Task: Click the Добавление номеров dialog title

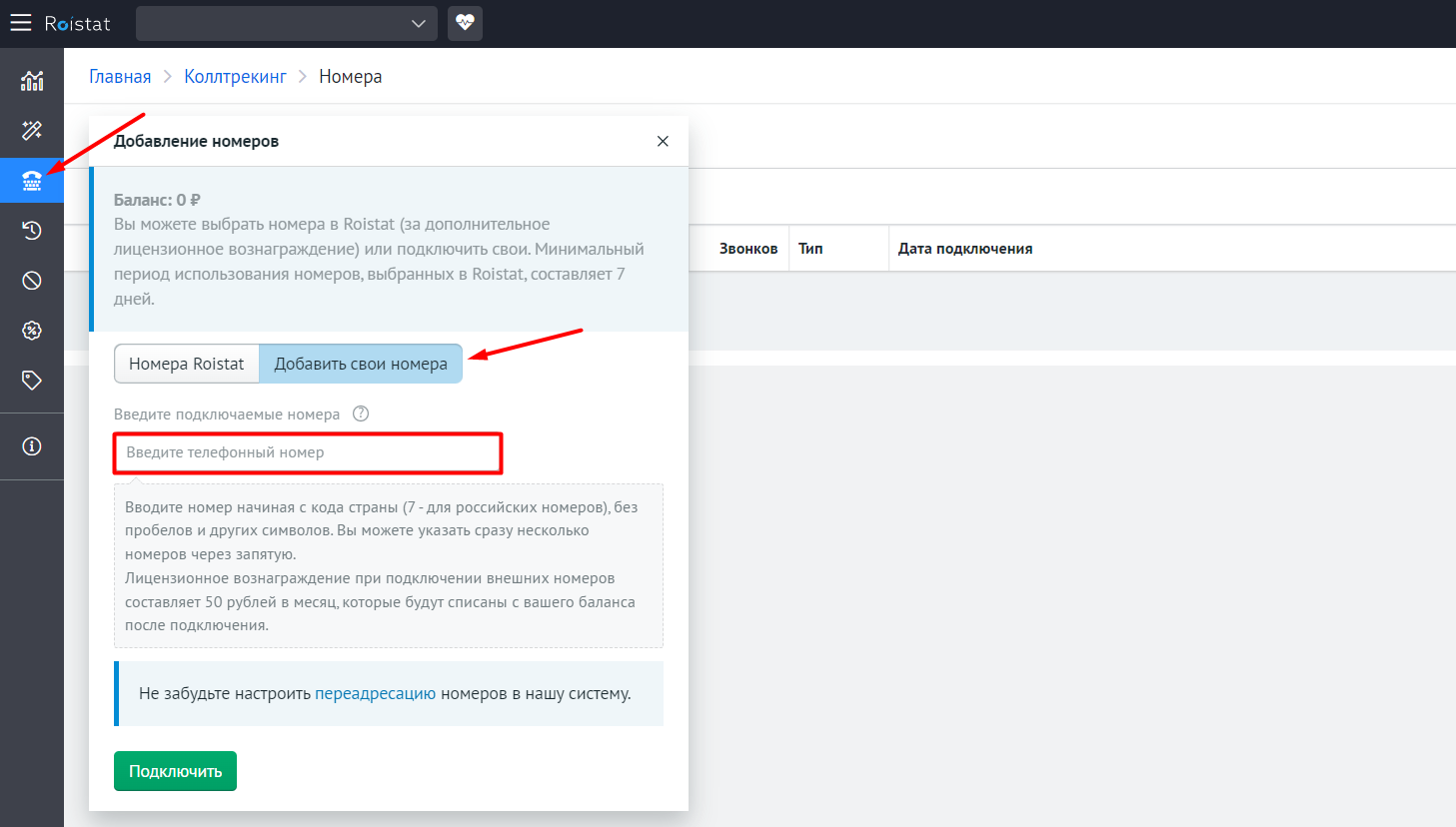Action: point(196,142)
